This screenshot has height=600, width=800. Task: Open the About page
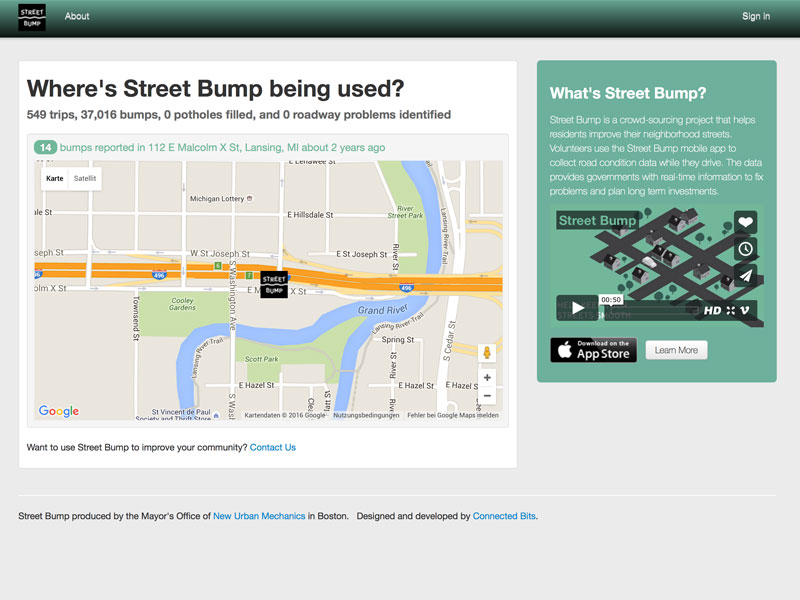tap(77, 16)
